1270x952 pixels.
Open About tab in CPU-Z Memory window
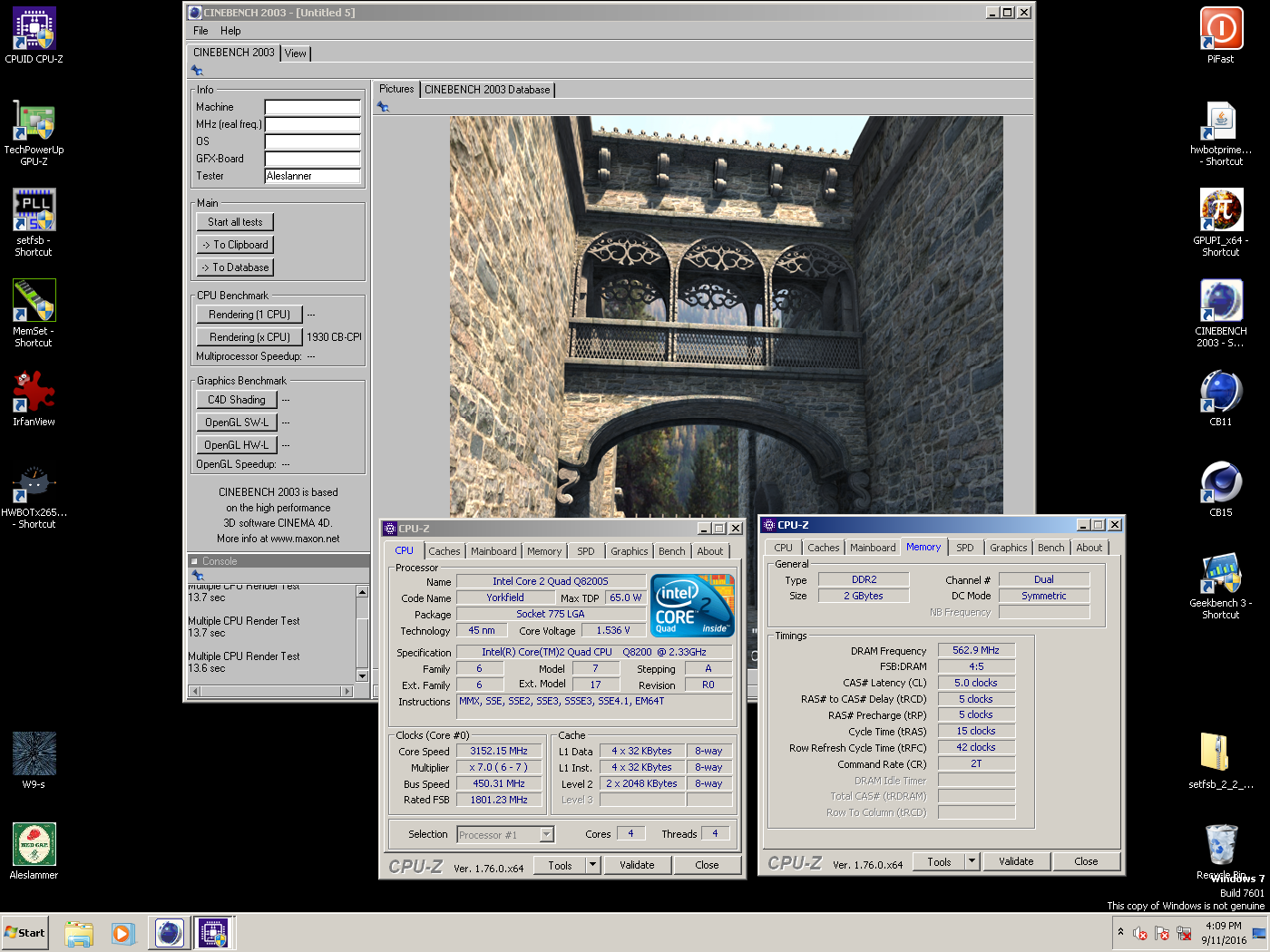pos(1089,548)
